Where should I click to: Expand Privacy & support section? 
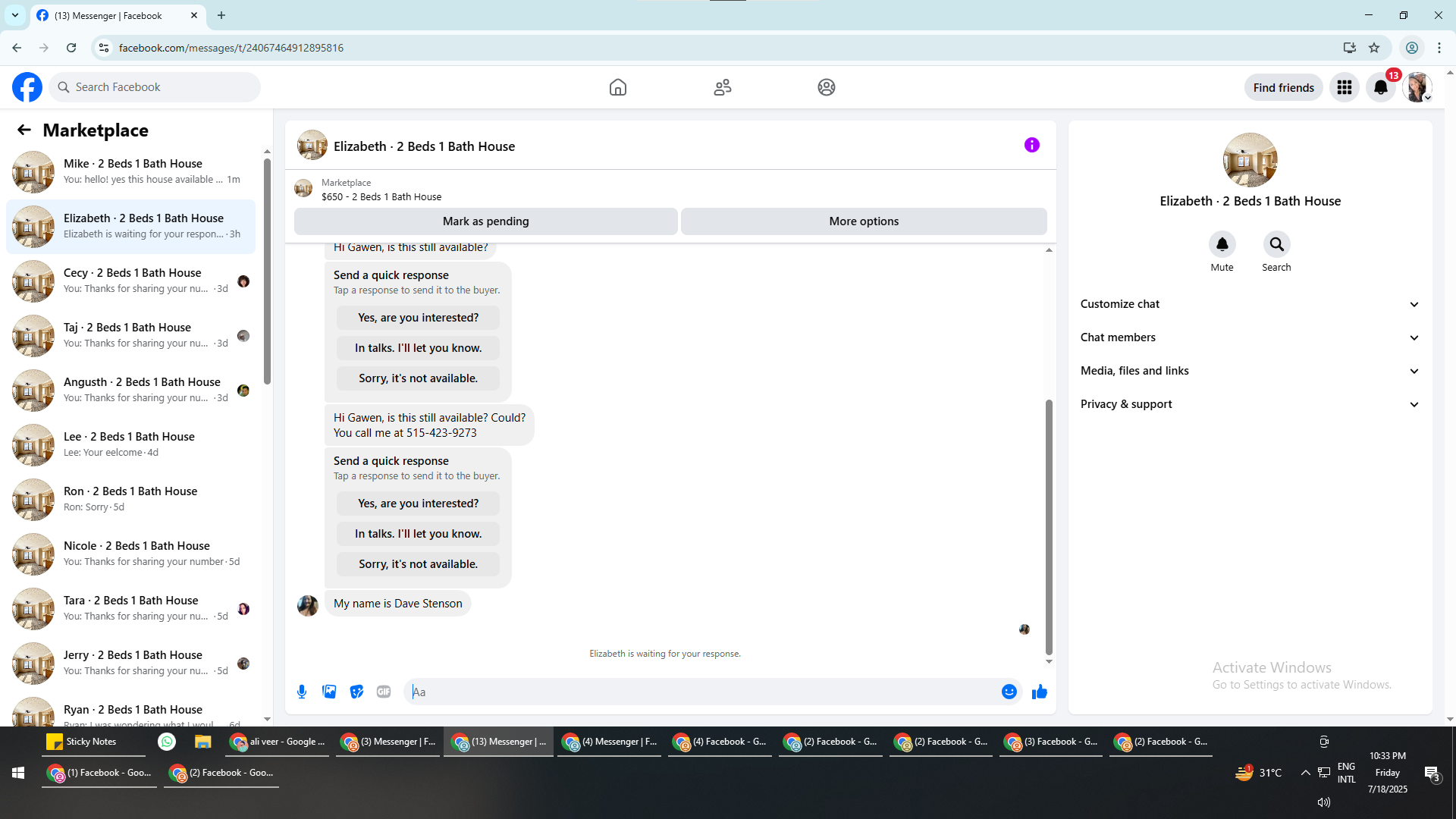tap(1249, 404)
